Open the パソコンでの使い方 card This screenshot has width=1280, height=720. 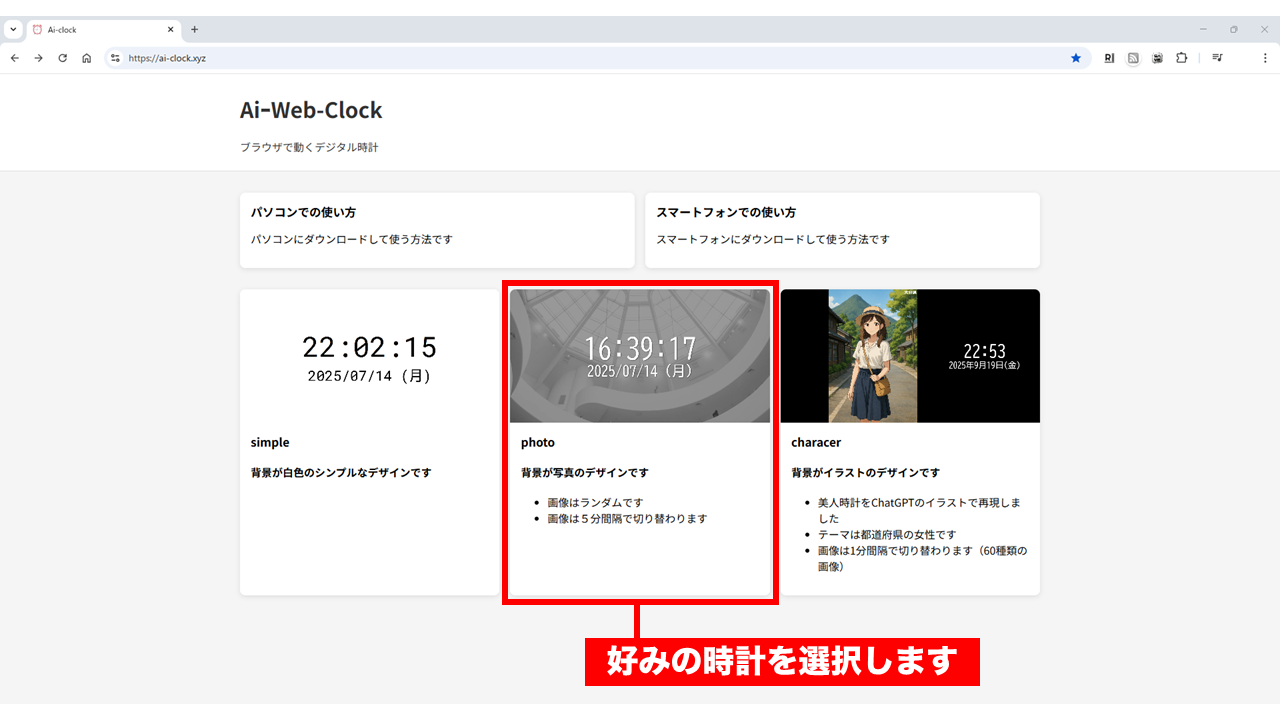(437, 230)
